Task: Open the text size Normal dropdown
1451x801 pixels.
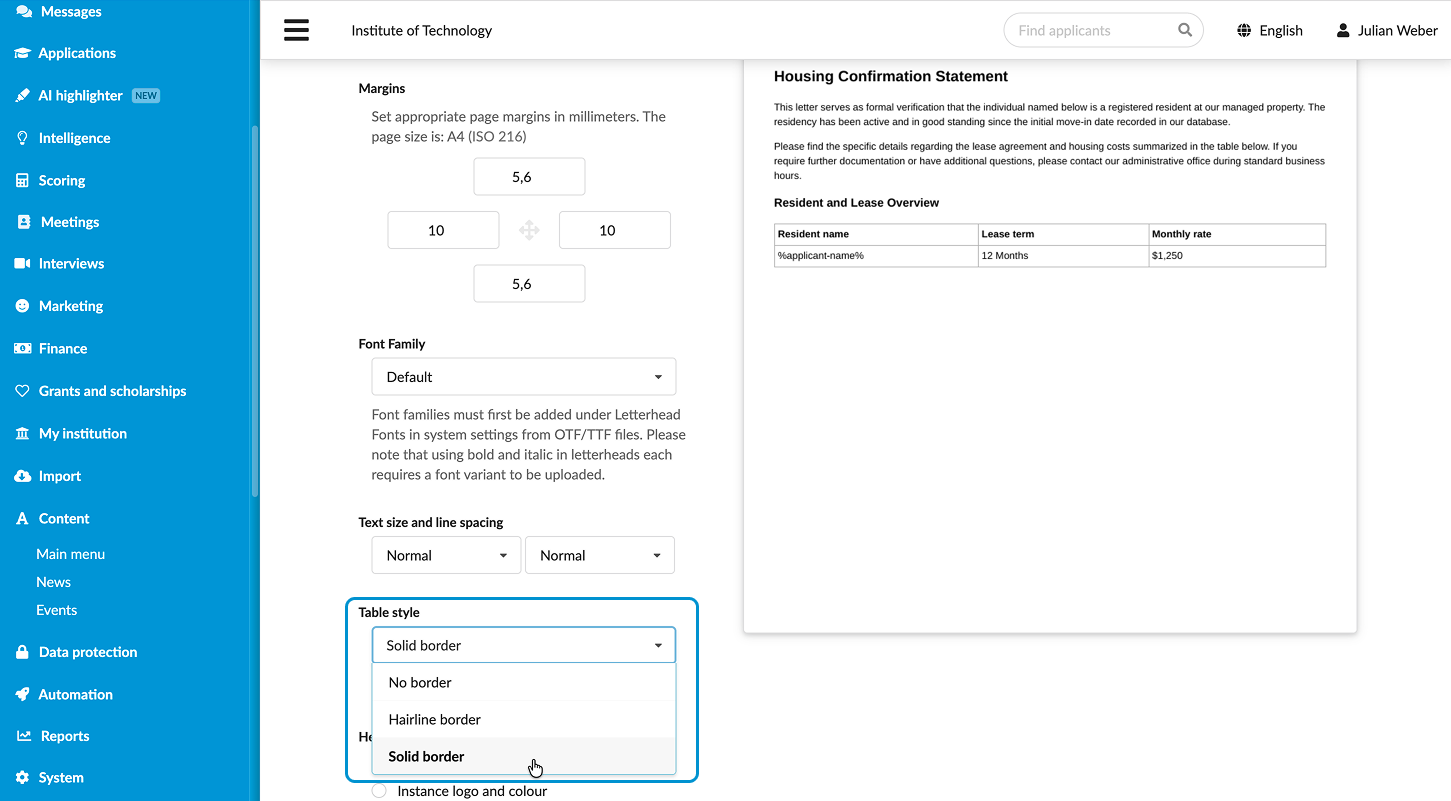Action: click(446, 555)
